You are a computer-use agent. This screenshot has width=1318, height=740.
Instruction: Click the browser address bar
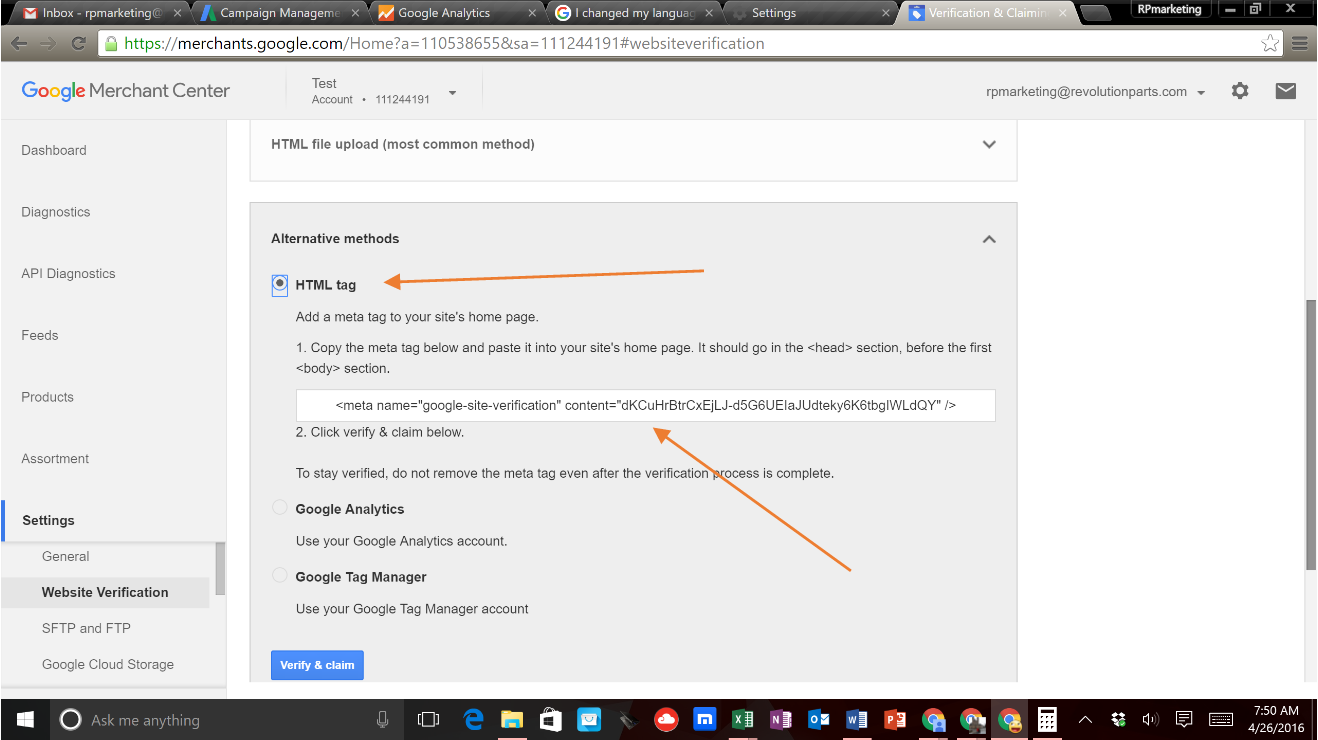[x=690, y=43]
